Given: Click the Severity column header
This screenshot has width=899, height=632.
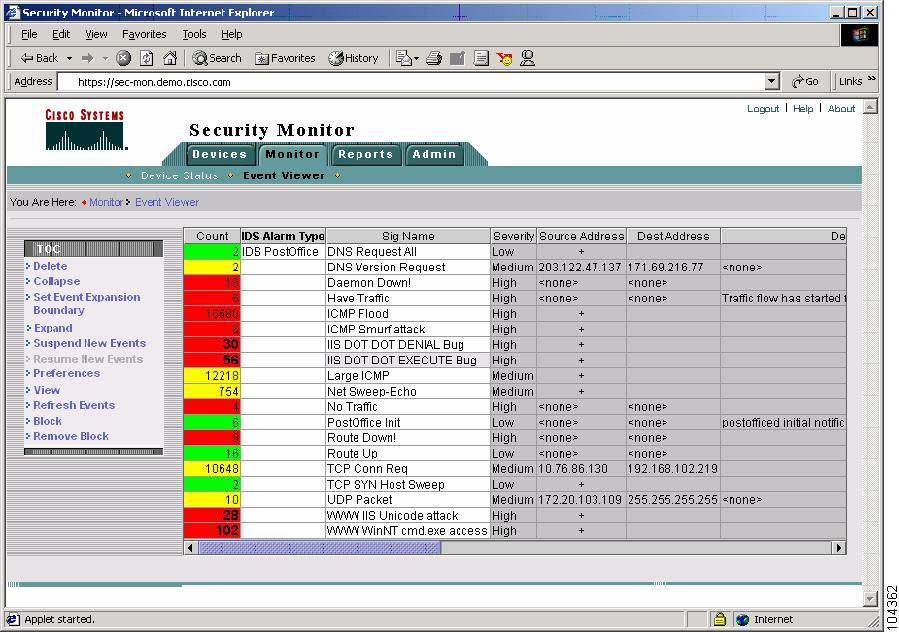Looking at the screenshot, I should pos(513,236).
